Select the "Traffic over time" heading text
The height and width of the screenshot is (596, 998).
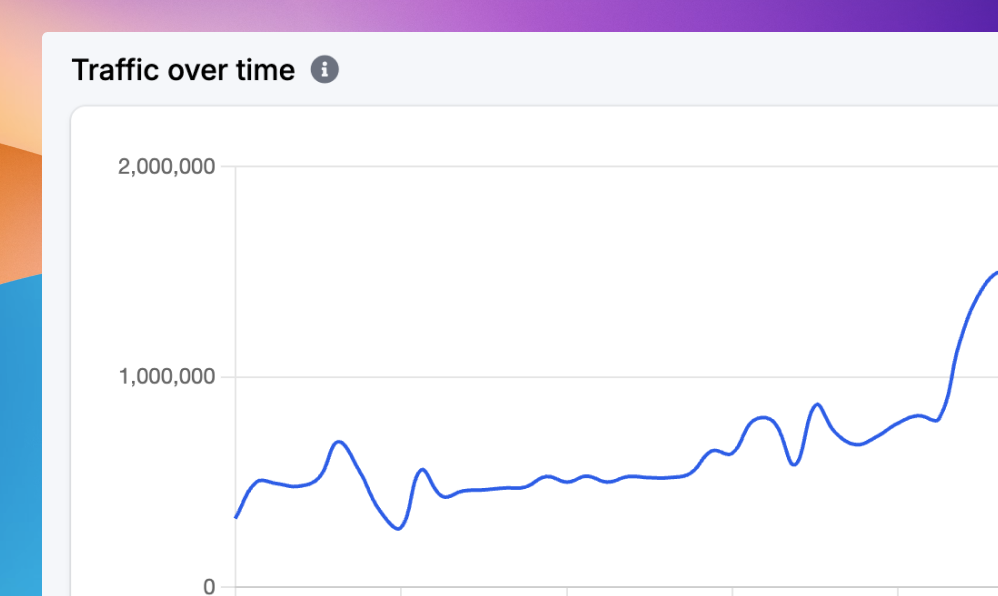(183, 70)
